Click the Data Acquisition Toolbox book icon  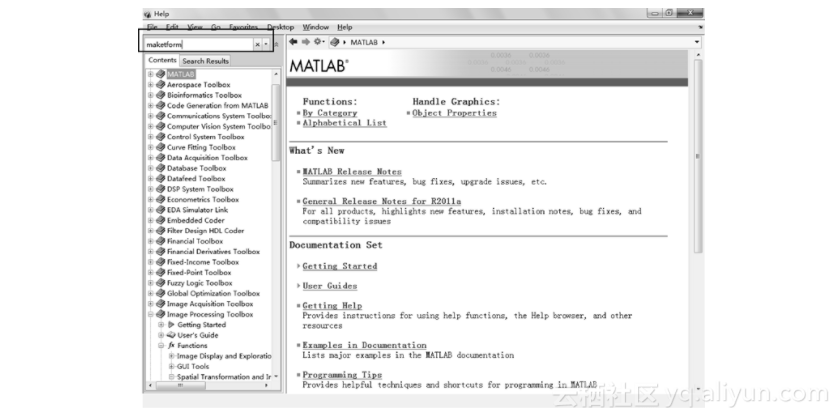(x=161, y=158)
